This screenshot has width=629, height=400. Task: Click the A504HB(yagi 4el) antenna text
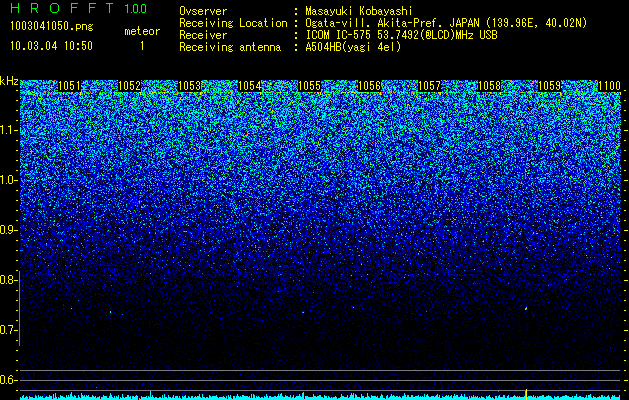coord(353,47)
